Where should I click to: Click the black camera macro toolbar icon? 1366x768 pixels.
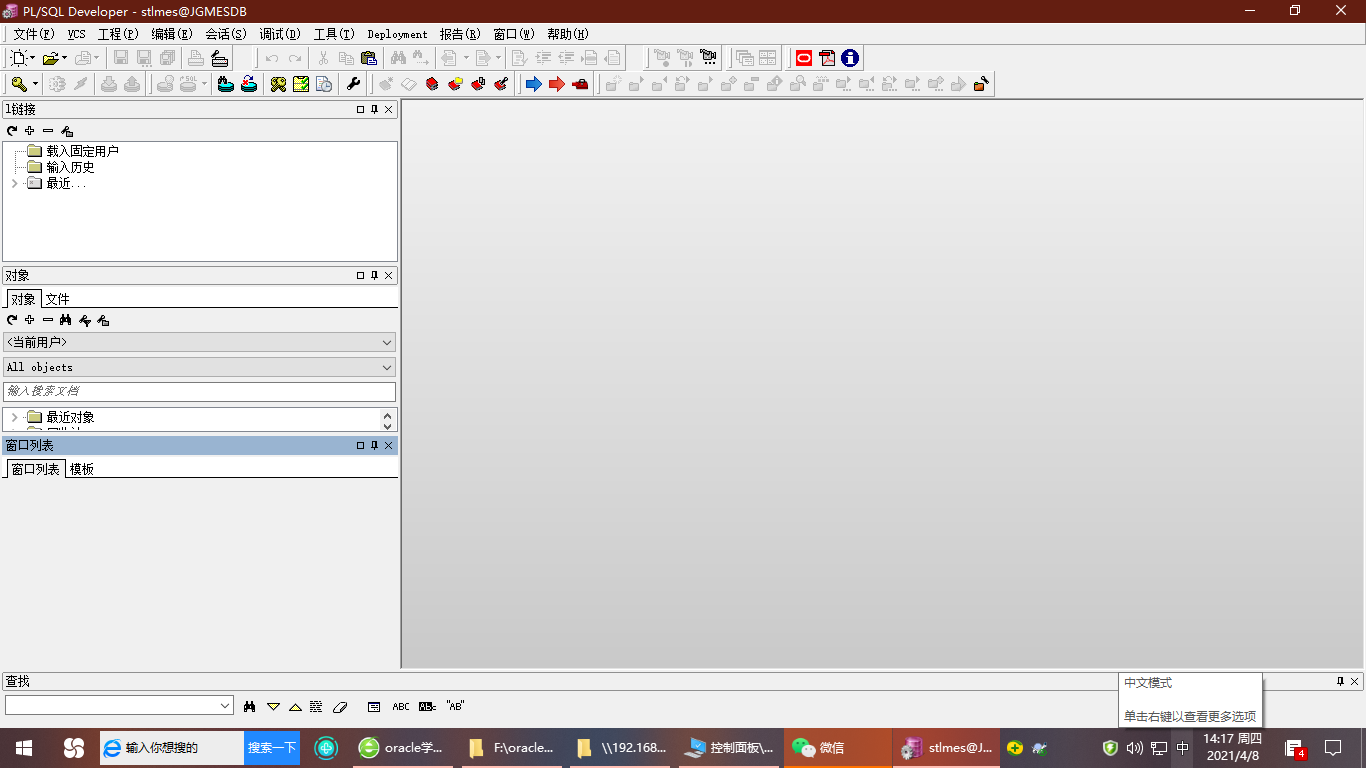(708, 57)
